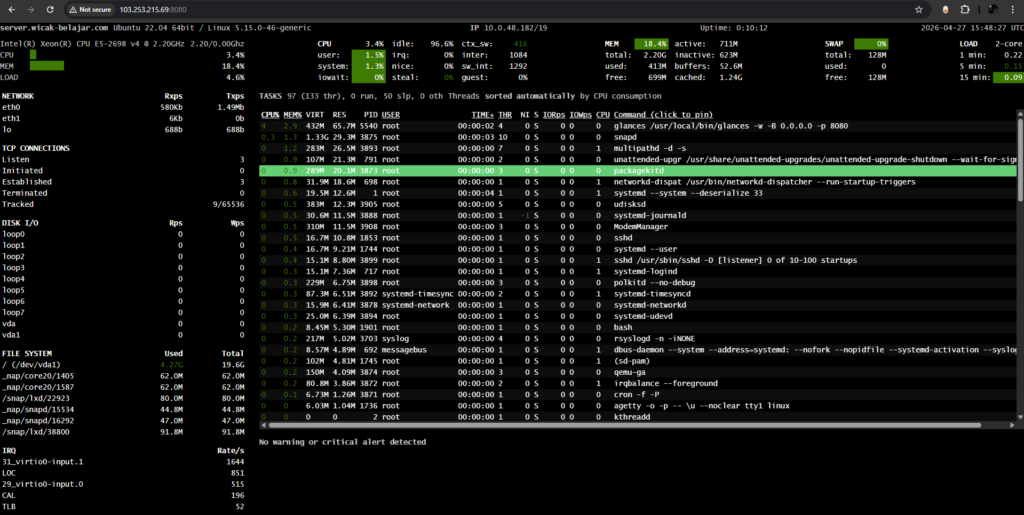This screenshot has height=515, width=1024.
Task: Sort processes by IORps column header
Action: 554,115
